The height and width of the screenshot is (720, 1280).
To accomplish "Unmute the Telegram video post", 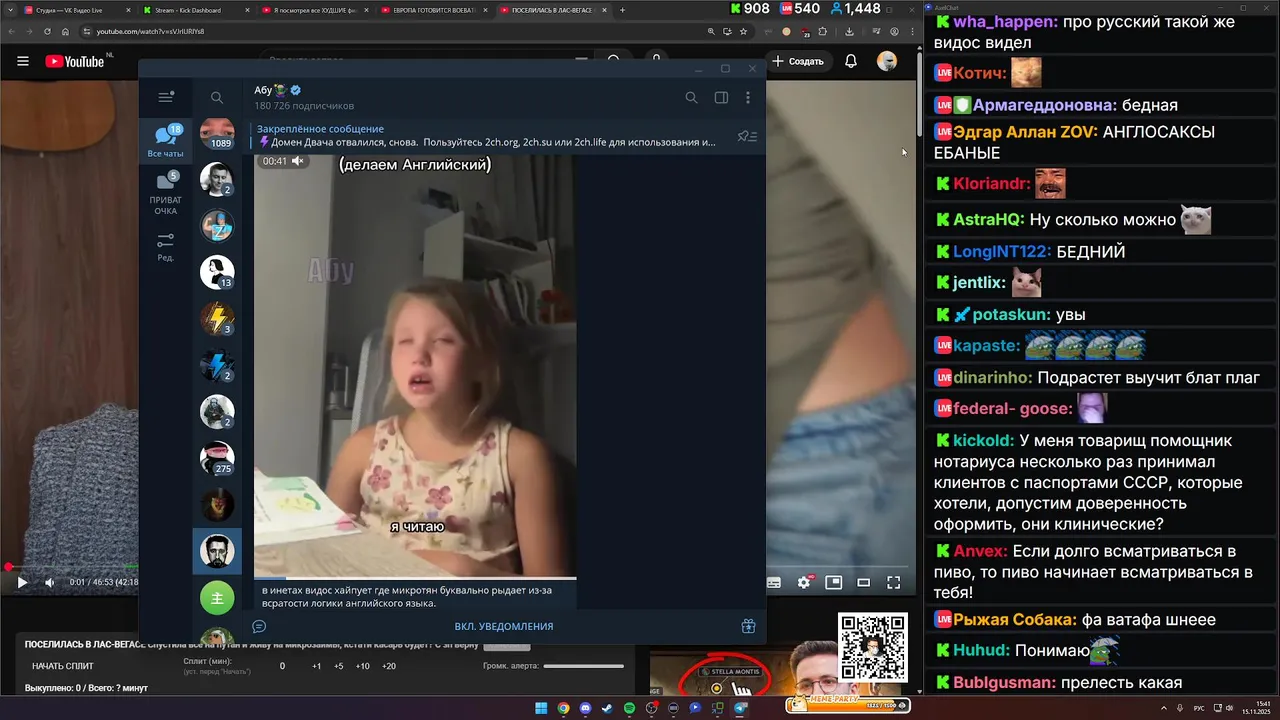I will click(297, 161).
